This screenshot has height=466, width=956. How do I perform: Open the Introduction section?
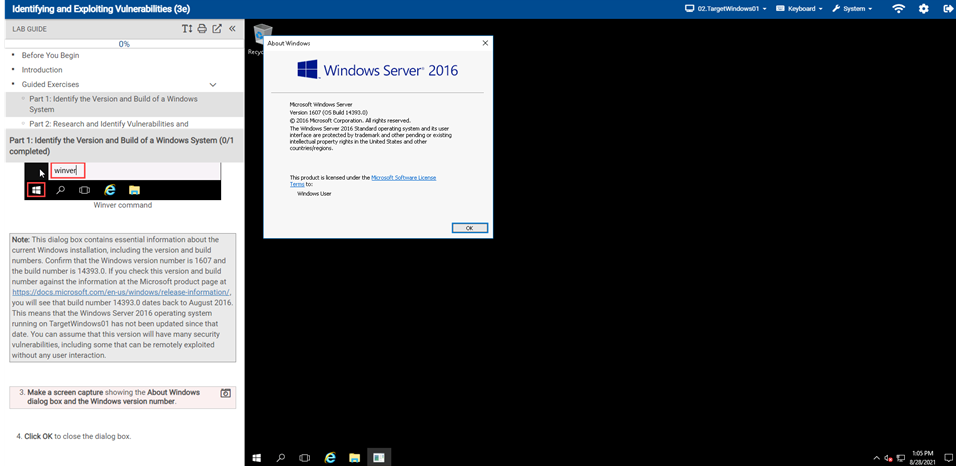click(x=42, y=70)
